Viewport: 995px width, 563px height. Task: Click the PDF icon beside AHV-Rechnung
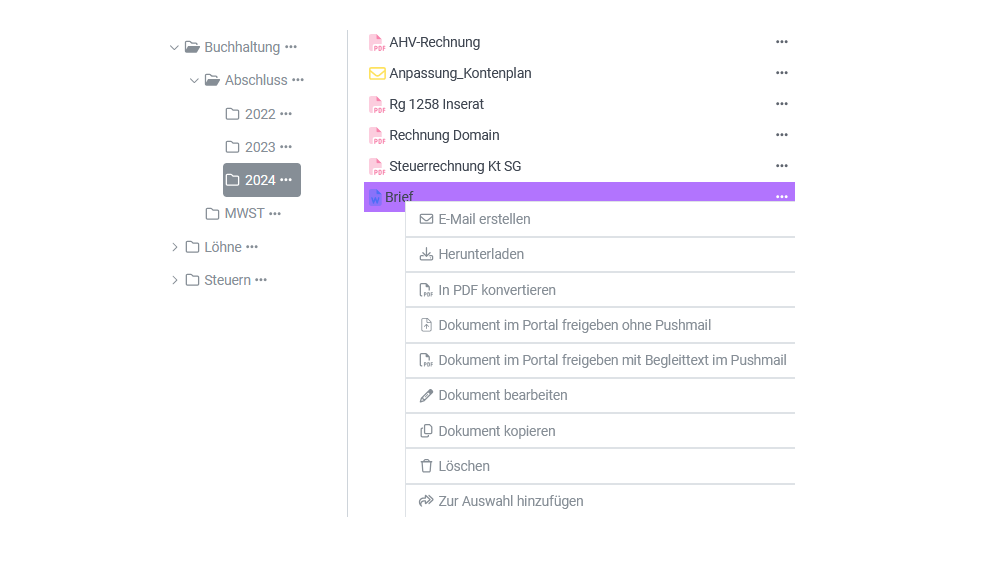pyautogui.click(x=377, y=43)
